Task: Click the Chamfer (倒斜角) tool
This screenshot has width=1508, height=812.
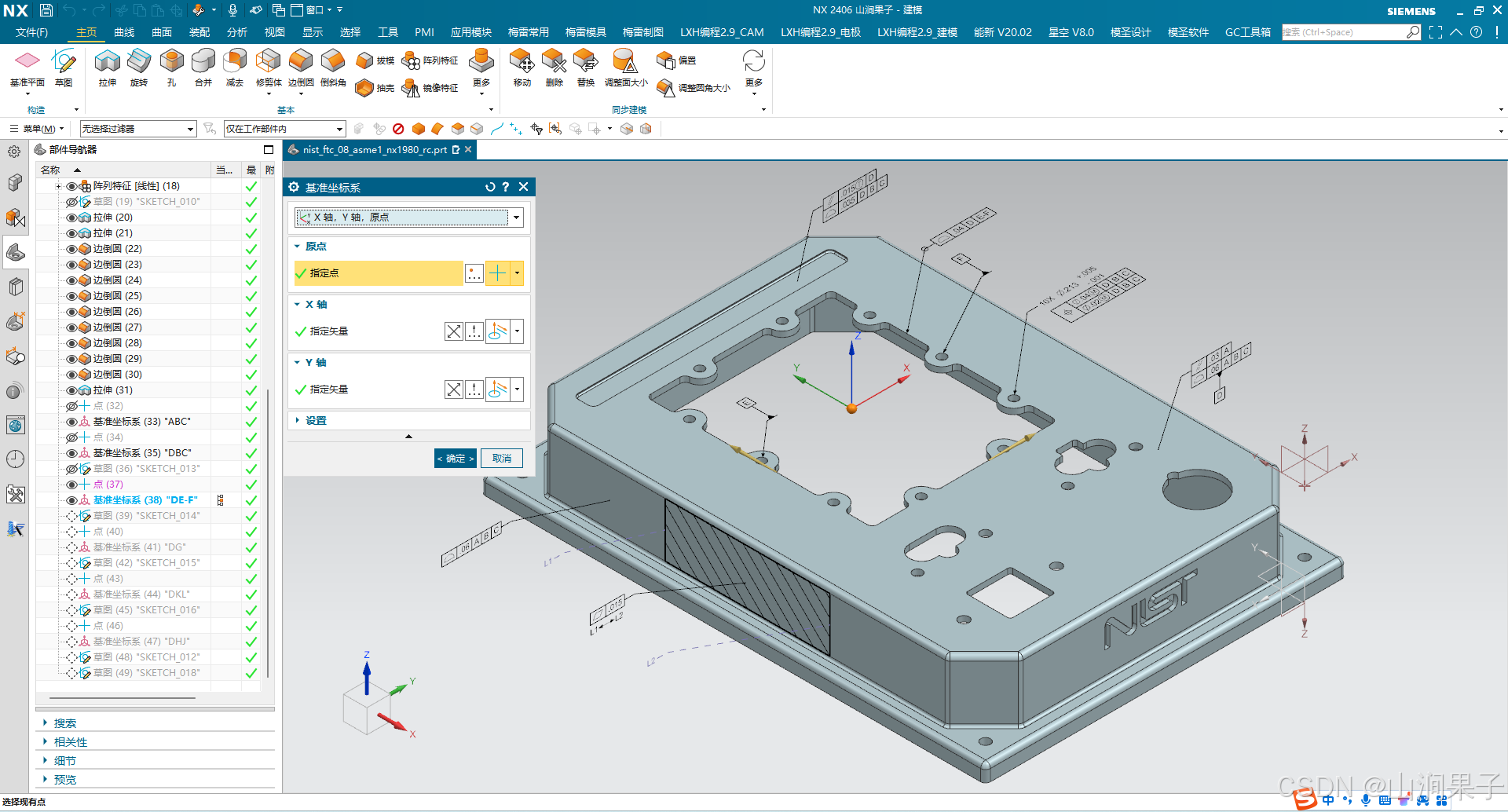Action: [333, 67]
